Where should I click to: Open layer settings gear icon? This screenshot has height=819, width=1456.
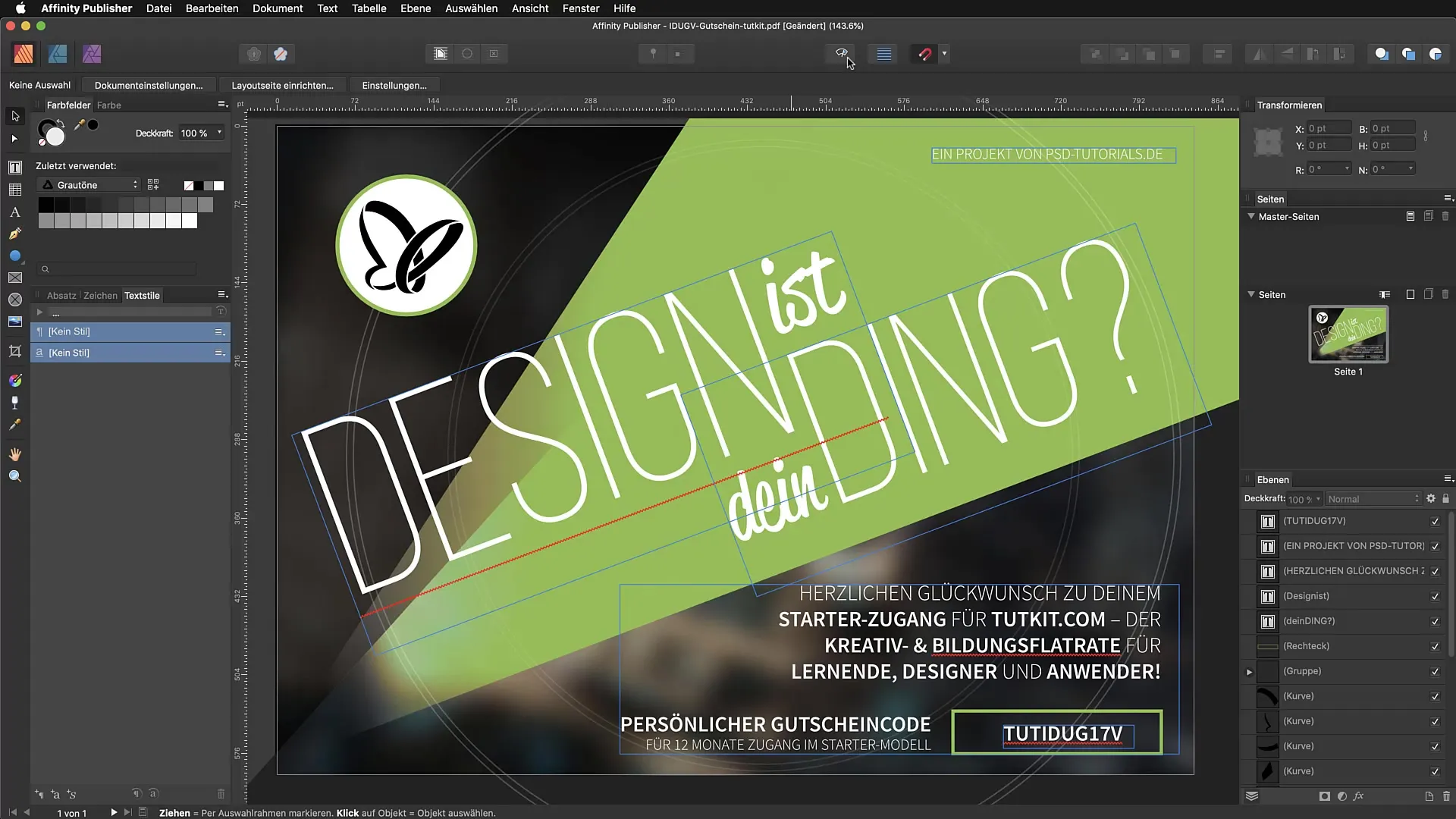[1431, 499]
